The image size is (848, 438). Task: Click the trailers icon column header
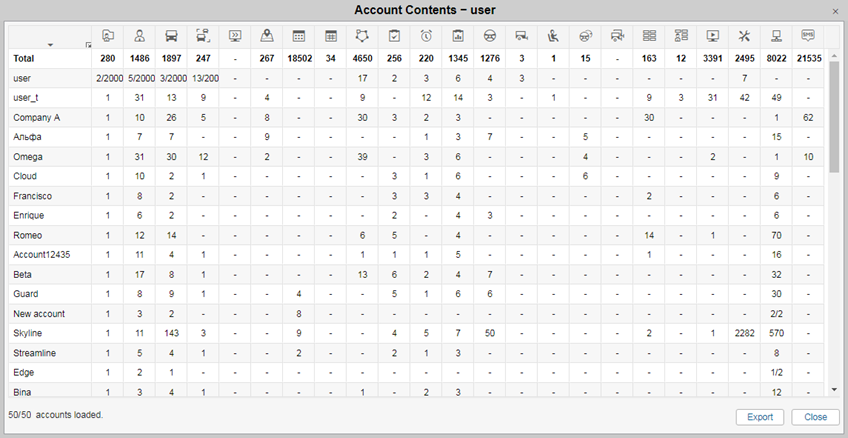521,36
